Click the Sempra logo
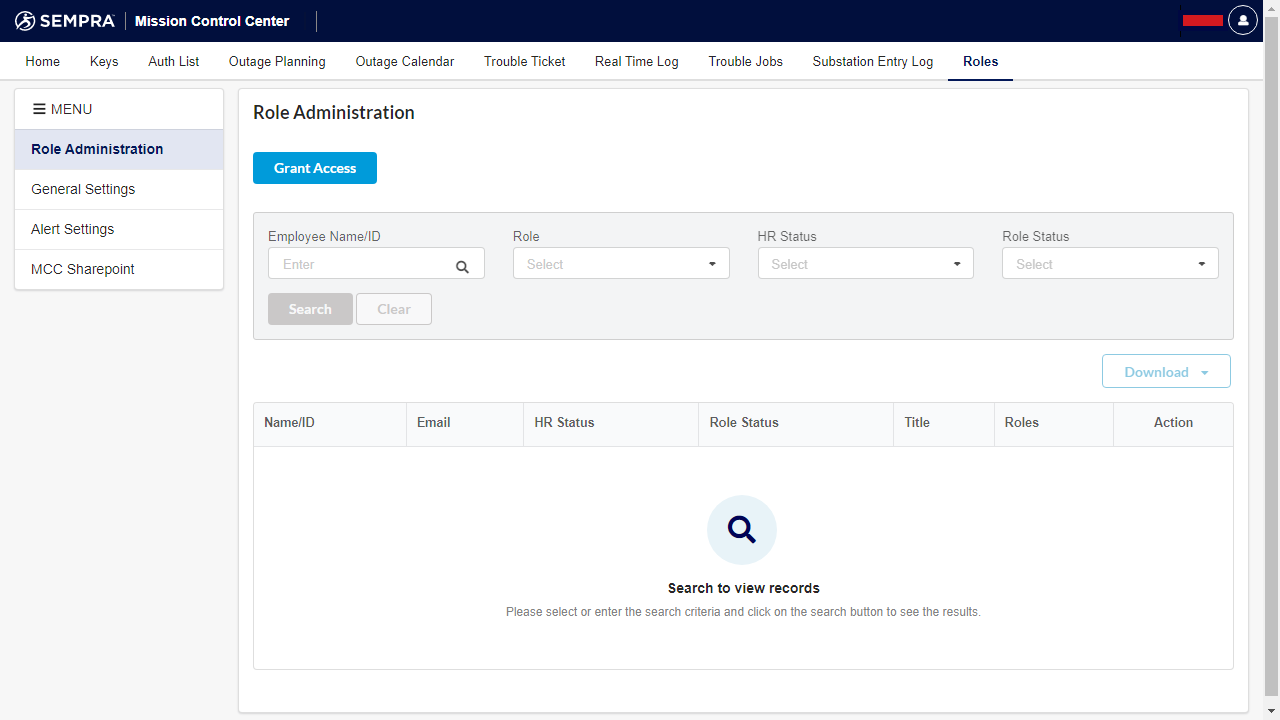 (65, 21)
